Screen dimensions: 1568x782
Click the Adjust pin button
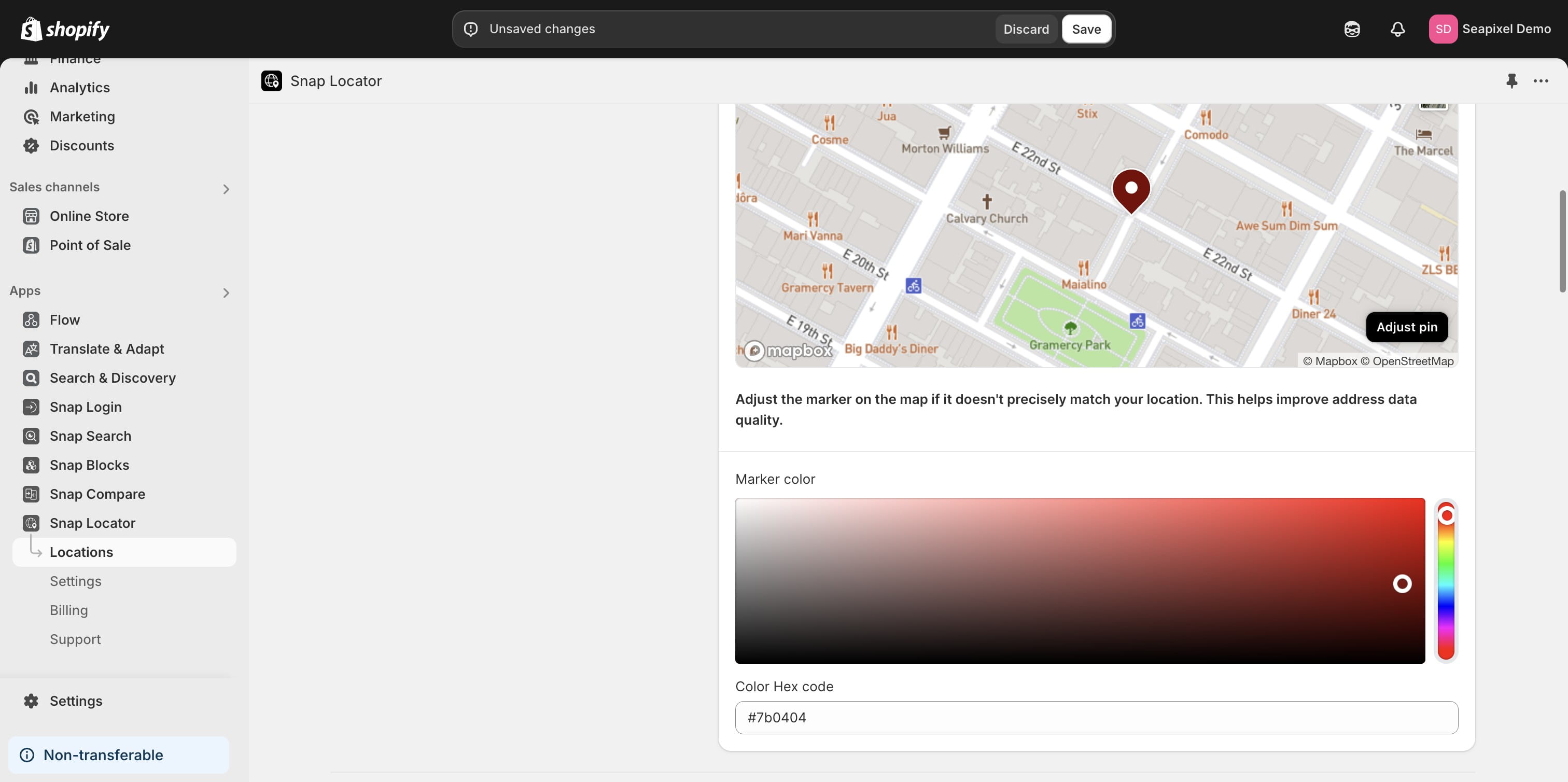click(1406, 327)
